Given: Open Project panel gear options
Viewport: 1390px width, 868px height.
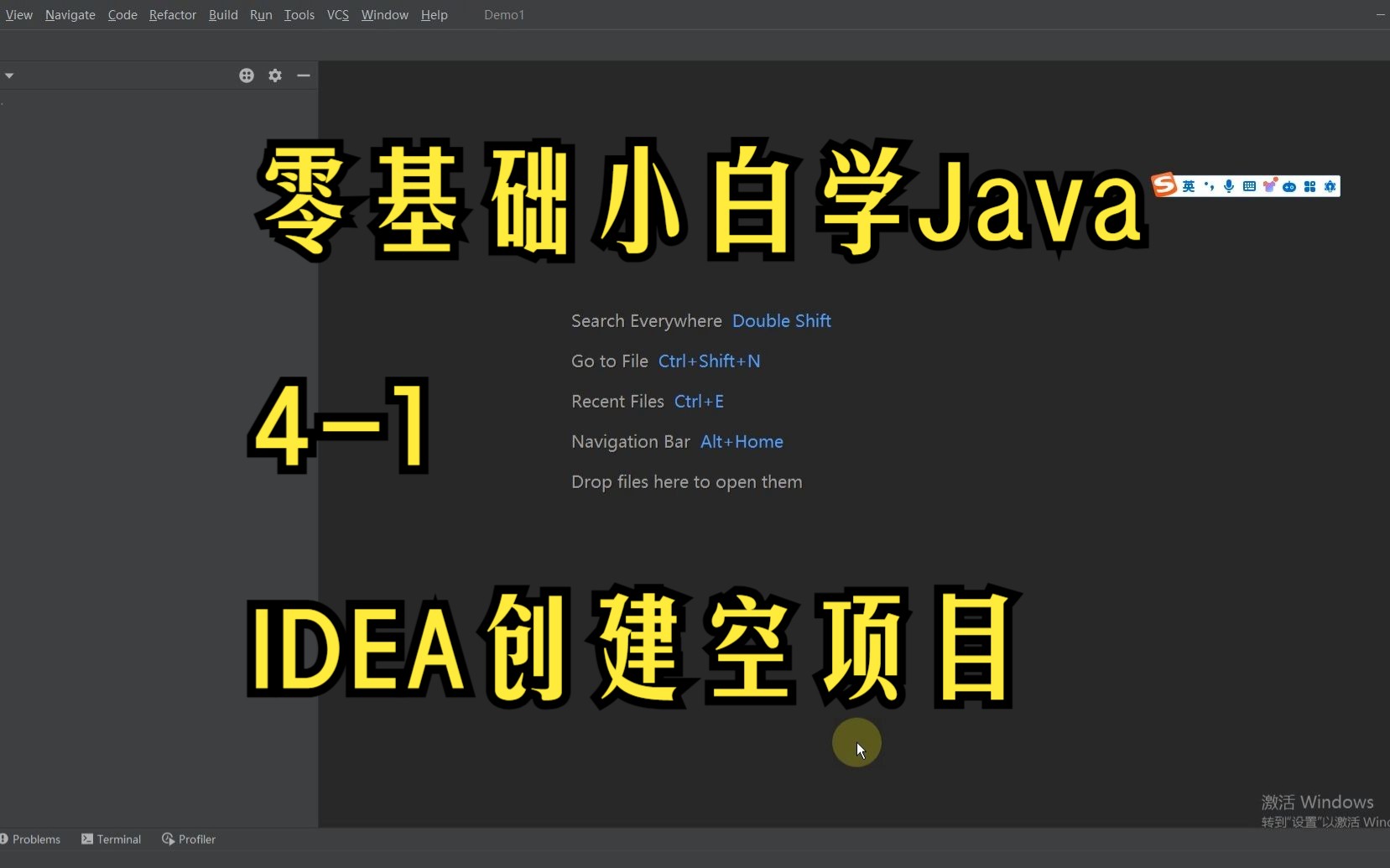Looking at the screenshot, I should (275, 75).
